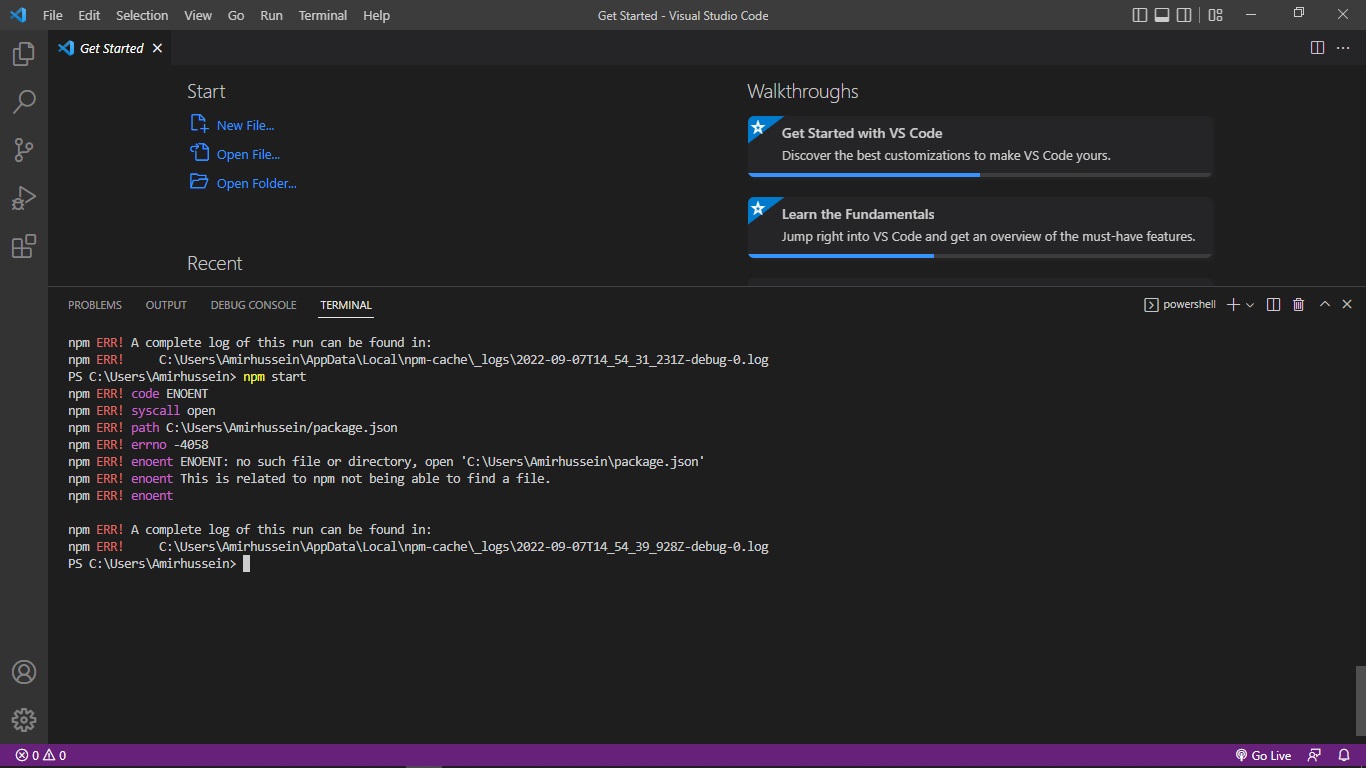
Task: Click the 'syscall open' error line
Action: pos(142,411)
